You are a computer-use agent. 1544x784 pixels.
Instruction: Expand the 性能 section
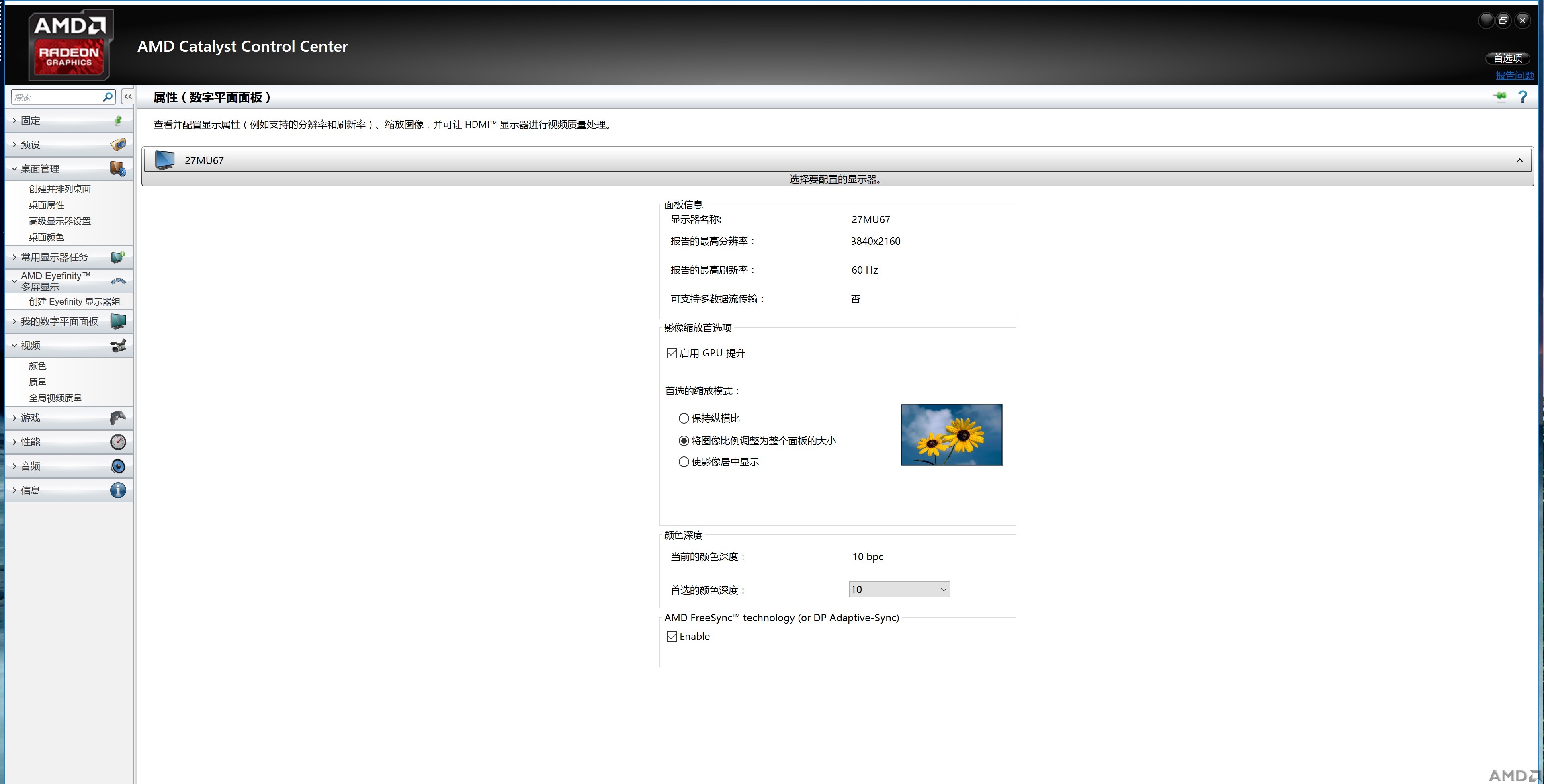point(14,442)
